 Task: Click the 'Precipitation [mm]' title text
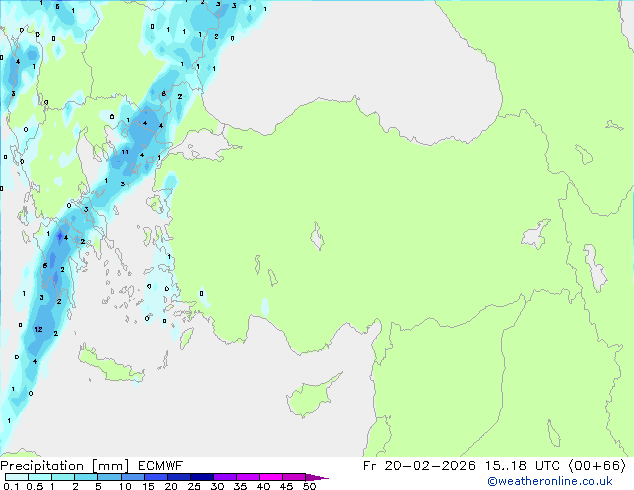(x=65, y=466)
